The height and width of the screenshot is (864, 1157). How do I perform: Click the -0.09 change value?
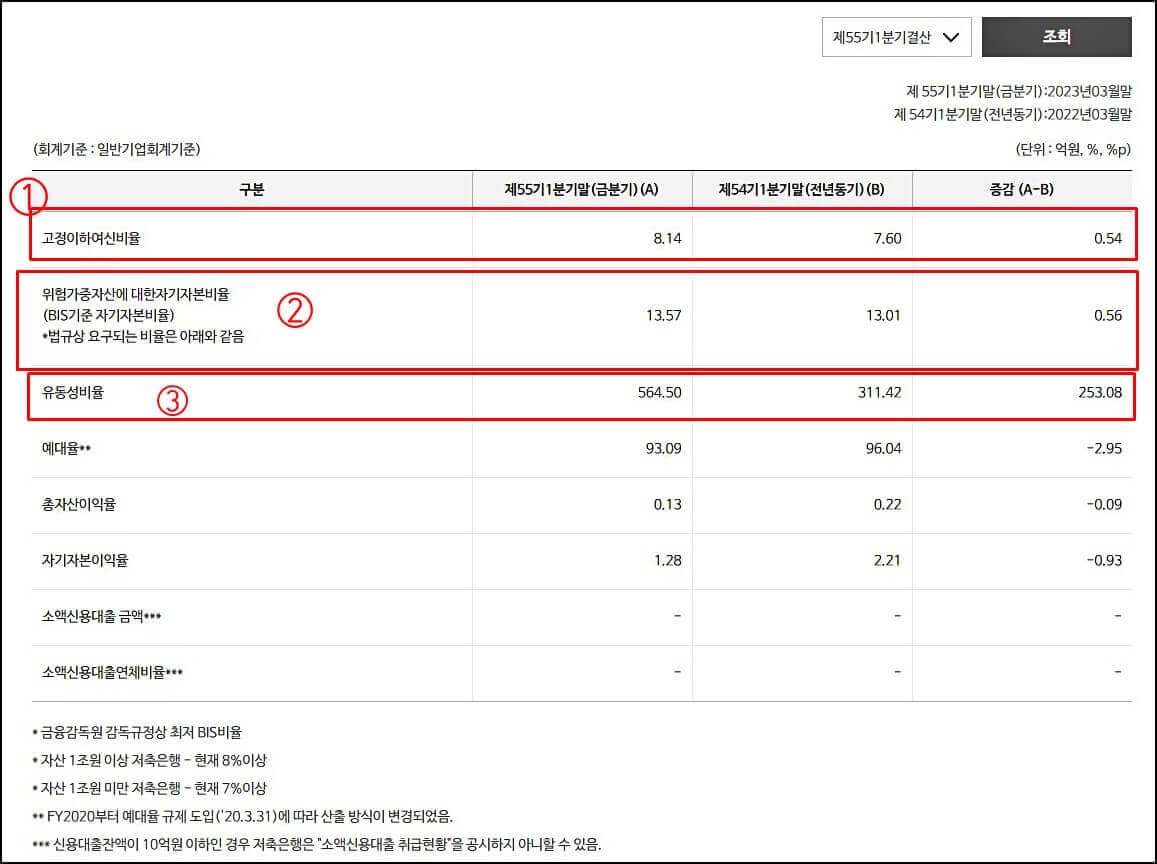click(1104, 505)
